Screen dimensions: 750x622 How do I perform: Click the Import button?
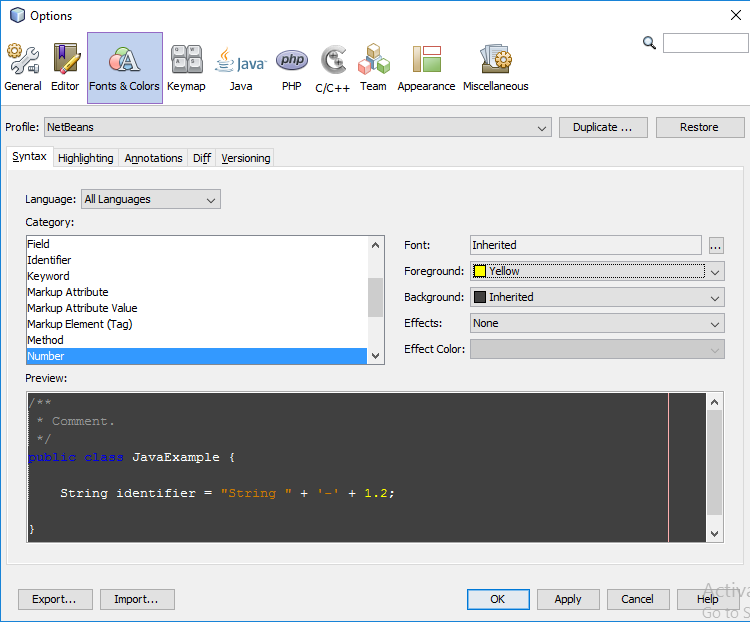click(x=137, y=600)
